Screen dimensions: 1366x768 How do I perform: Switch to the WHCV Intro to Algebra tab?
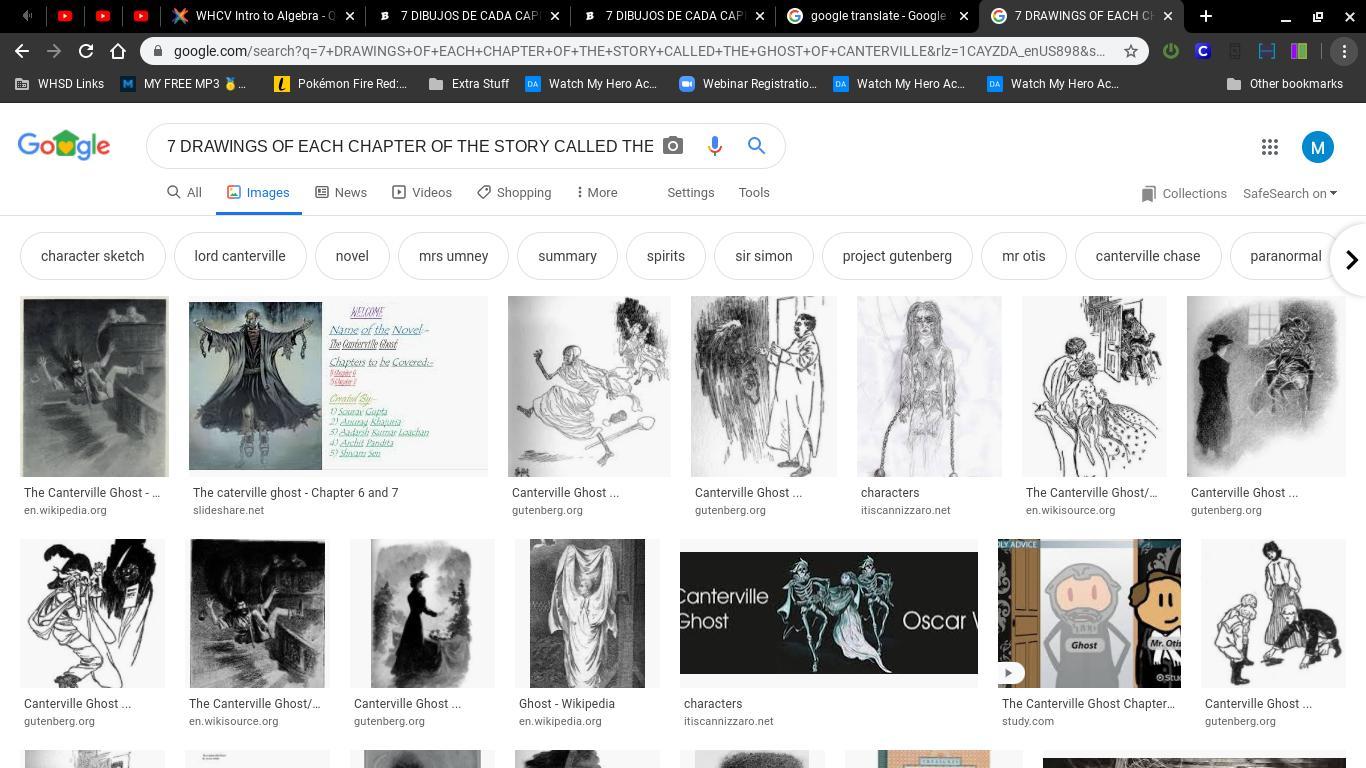265,16
